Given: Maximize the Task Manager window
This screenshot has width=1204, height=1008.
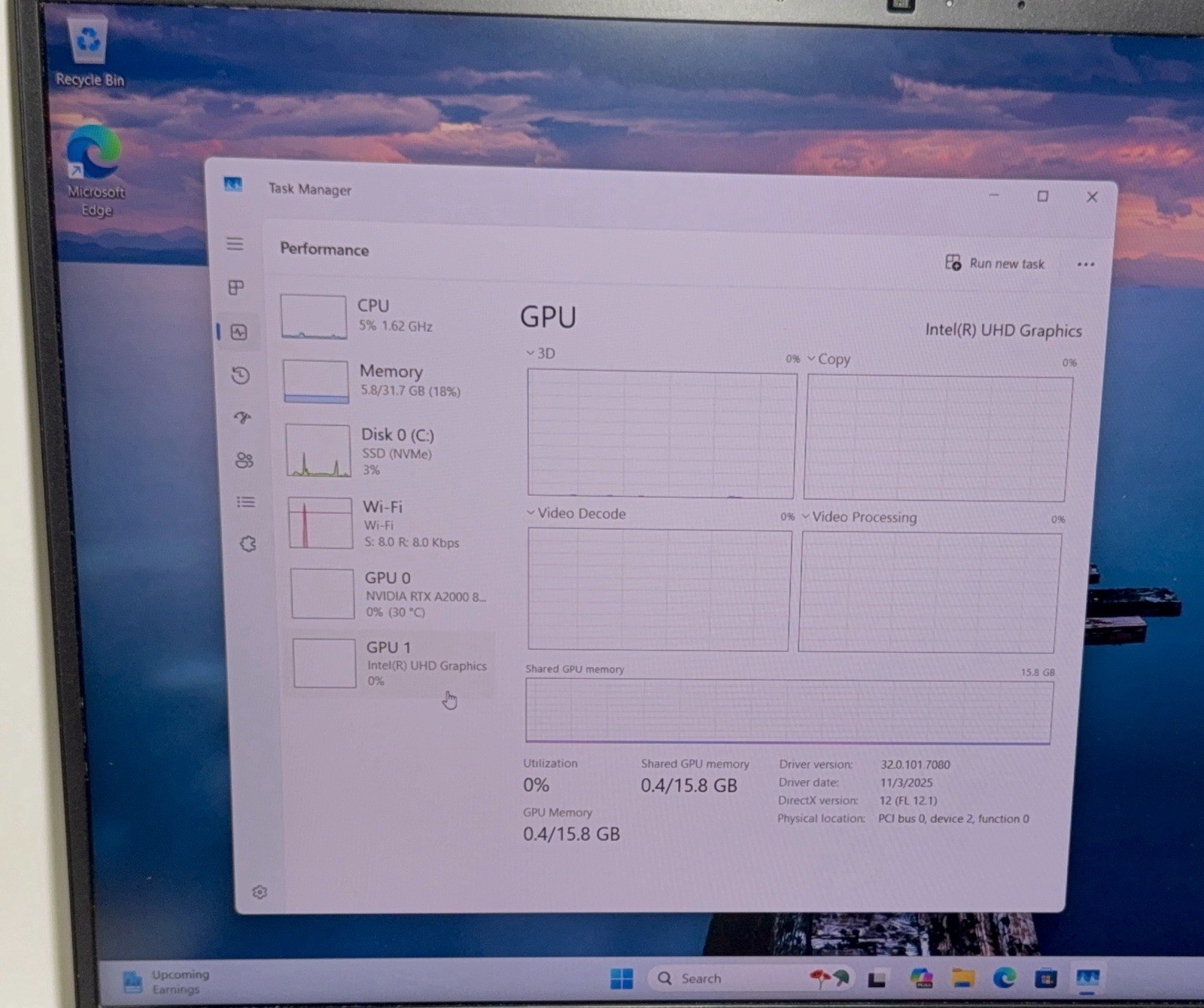Looking at the screenshot, I should pos(1042,196).
